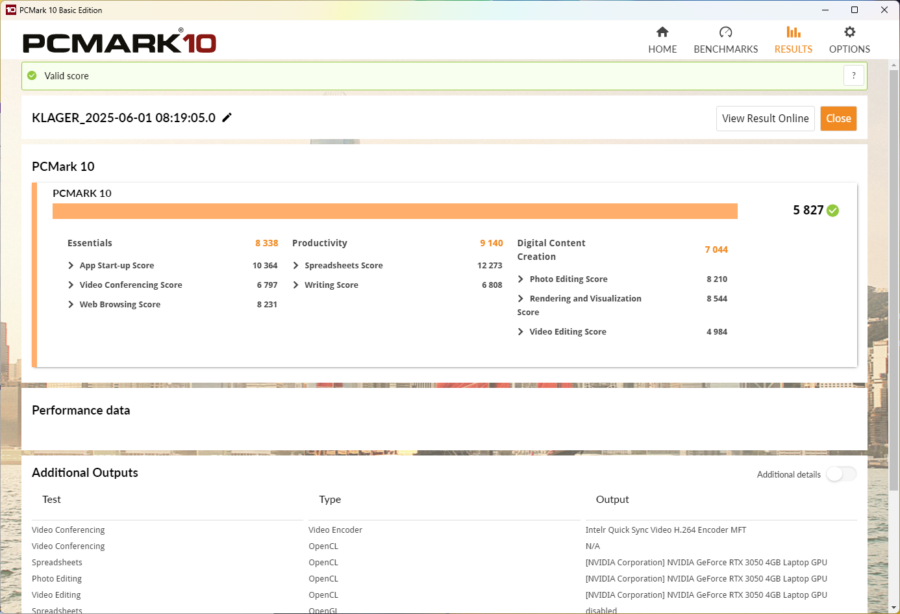Expand Photo Editing Score
The height and width of the screenshot is (614, 900).
pyautogui.click(x=521, y=279)
